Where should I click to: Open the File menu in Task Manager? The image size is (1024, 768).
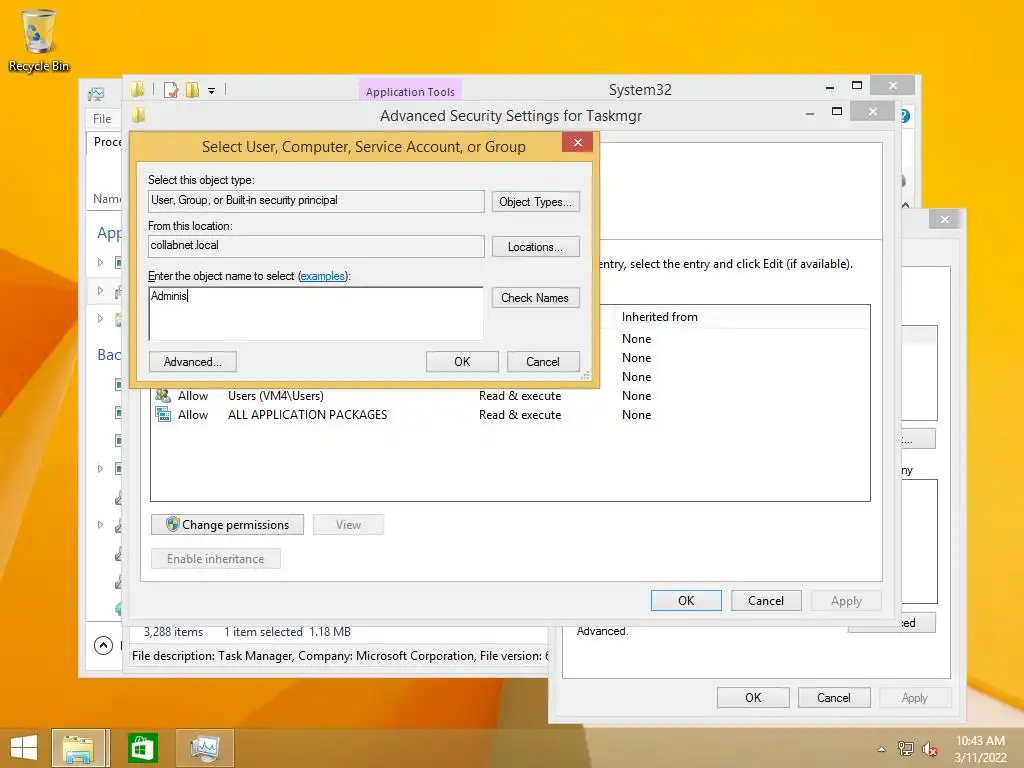(102, 119)
